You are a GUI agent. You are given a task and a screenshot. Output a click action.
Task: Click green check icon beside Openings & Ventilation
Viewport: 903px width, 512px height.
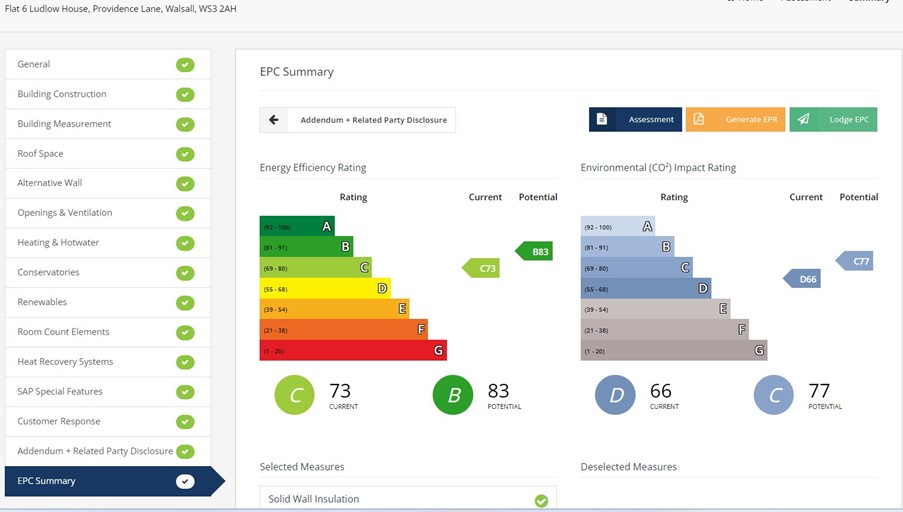click(x=185, y=214)
